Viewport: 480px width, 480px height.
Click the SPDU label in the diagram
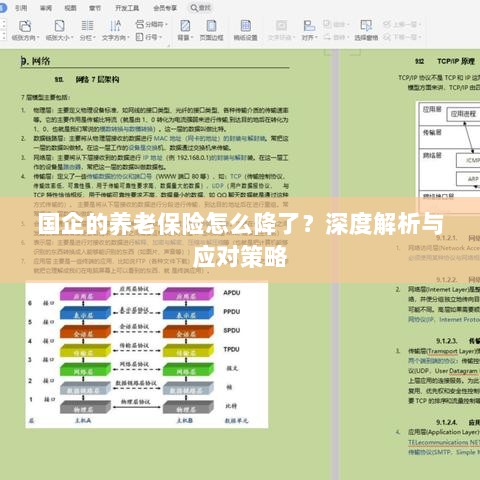click(232, 331)
